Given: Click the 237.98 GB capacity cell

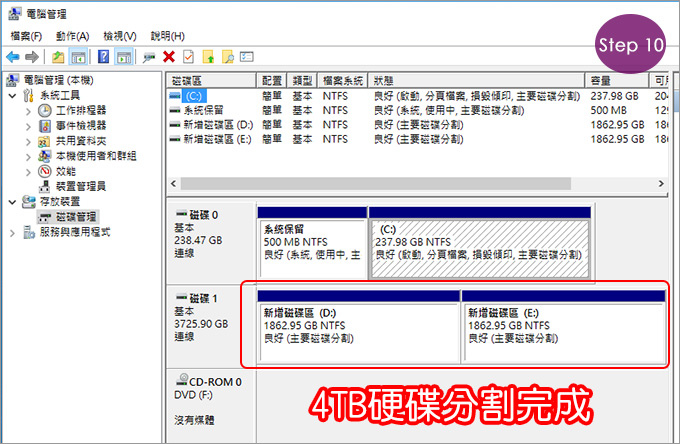Looking at the screenshot, I should 614,96.
